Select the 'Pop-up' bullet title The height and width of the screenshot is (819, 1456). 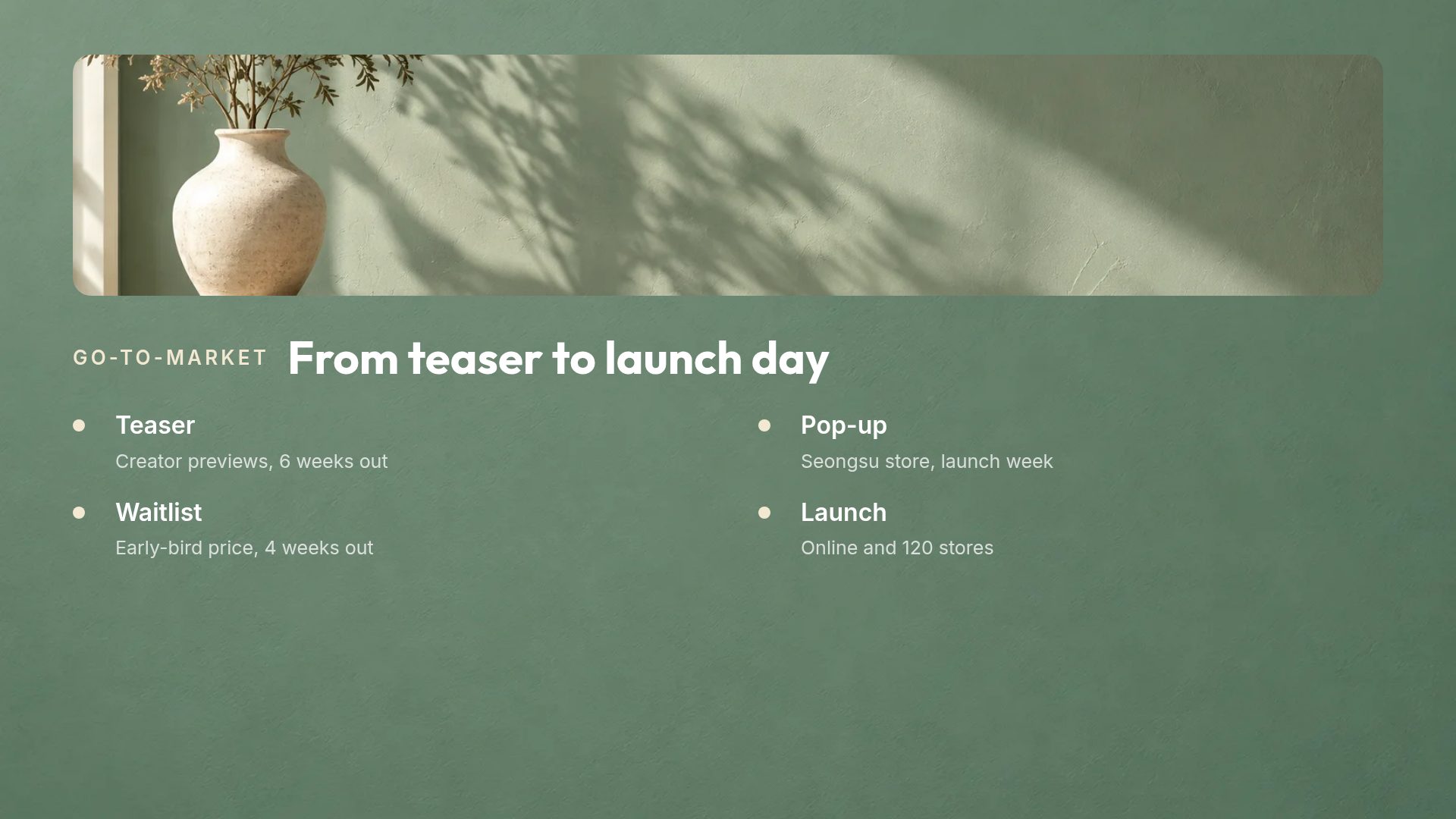pyautogui.click(x=843, y=425)
